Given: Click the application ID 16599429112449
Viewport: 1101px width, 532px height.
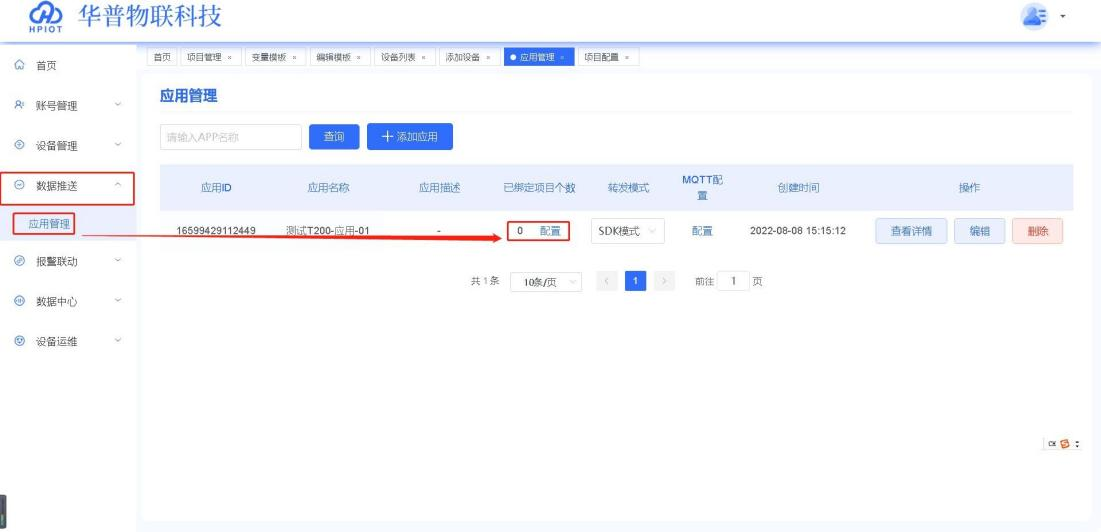Looking at the screenshot, I should click(216, 231).
